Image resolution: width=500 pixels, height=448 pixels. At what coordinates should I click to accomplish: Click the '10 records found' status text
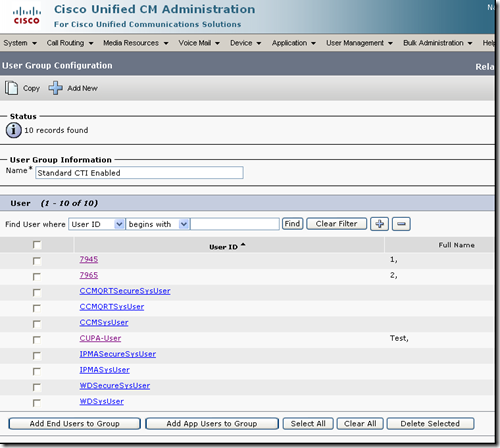point(56,130)
